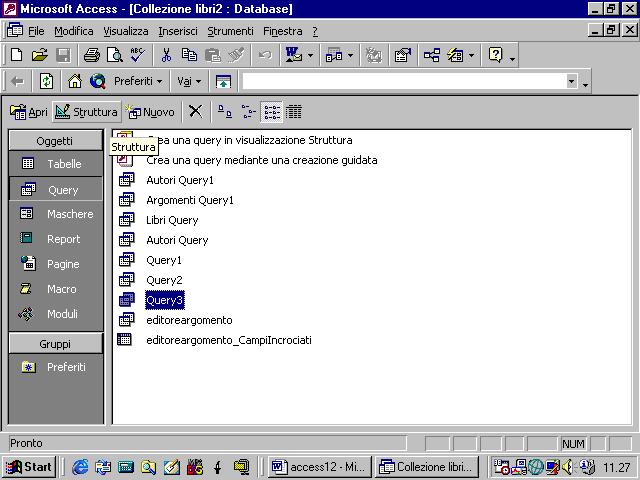Click the Save floppy disk icon
Viewport: 640px width, 480px height.
[x=63, y=55]
